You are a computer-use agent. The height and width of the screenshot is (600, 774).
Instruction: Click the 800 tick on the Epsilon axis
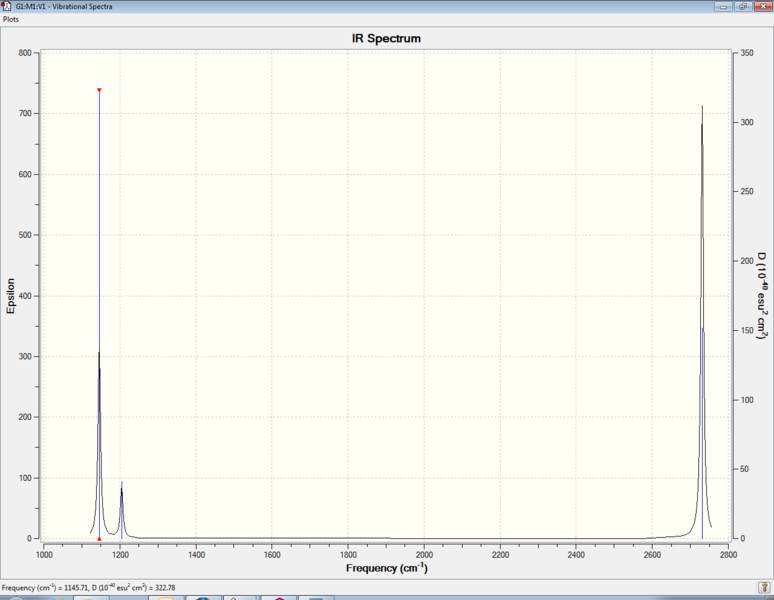click(x=25, y=53)
